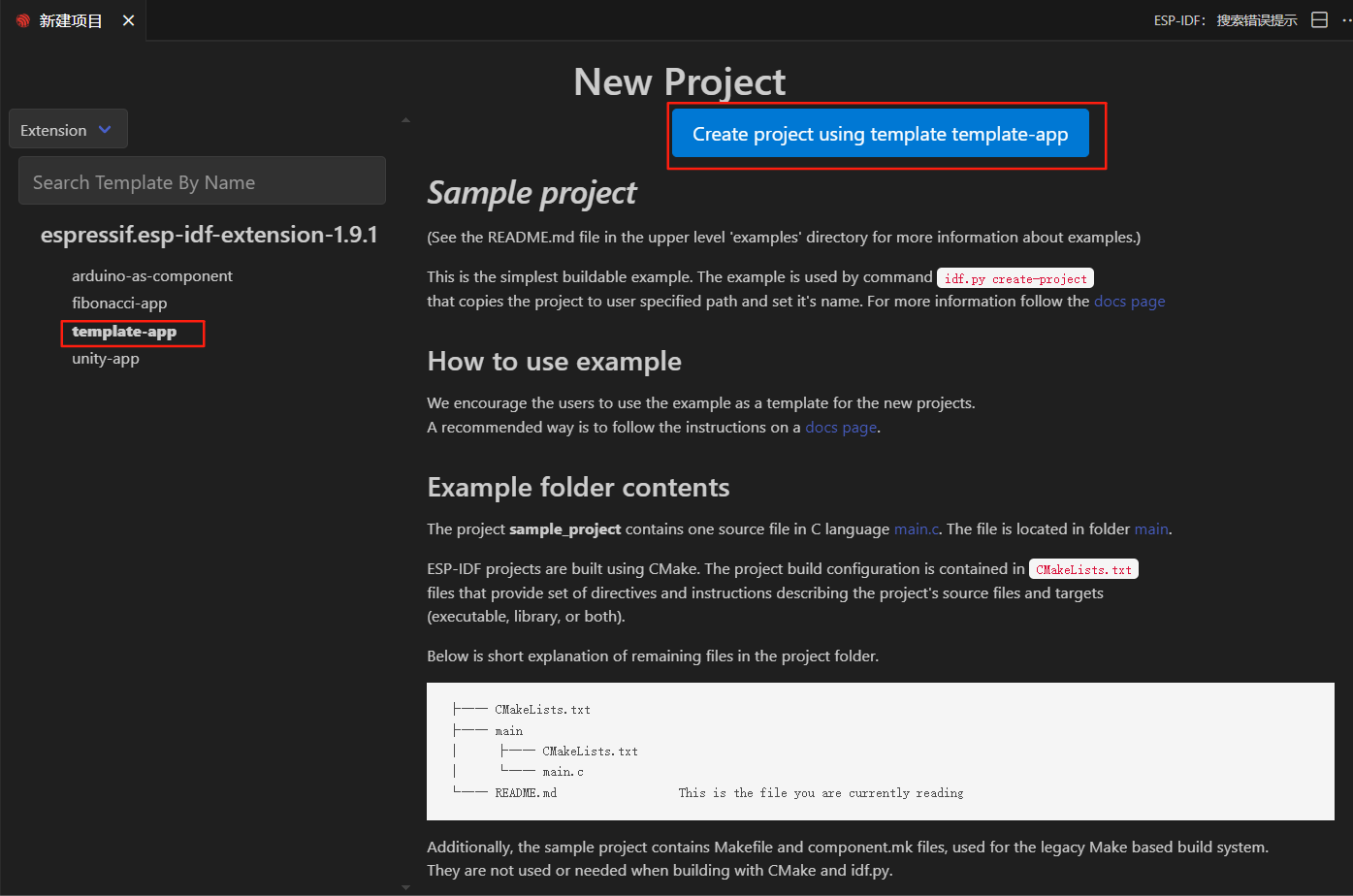1353x896 pixels.
Task: Click the idf.py create-project code snippet
Action: point(1015,278)
